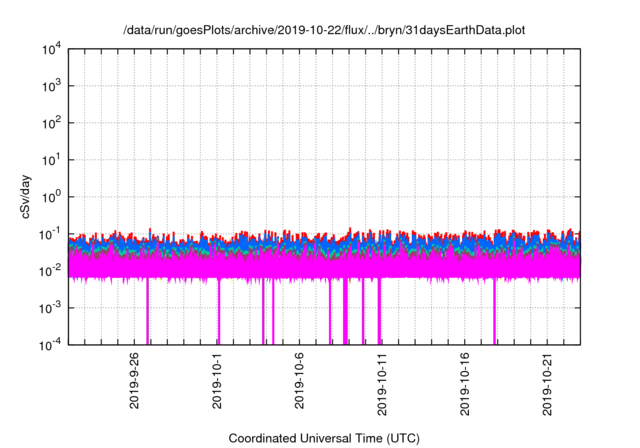This screenshot has width=640, height=448.
Task: Click the magenta dropout spike at 2019-10-1
Action: pos(219,311)
